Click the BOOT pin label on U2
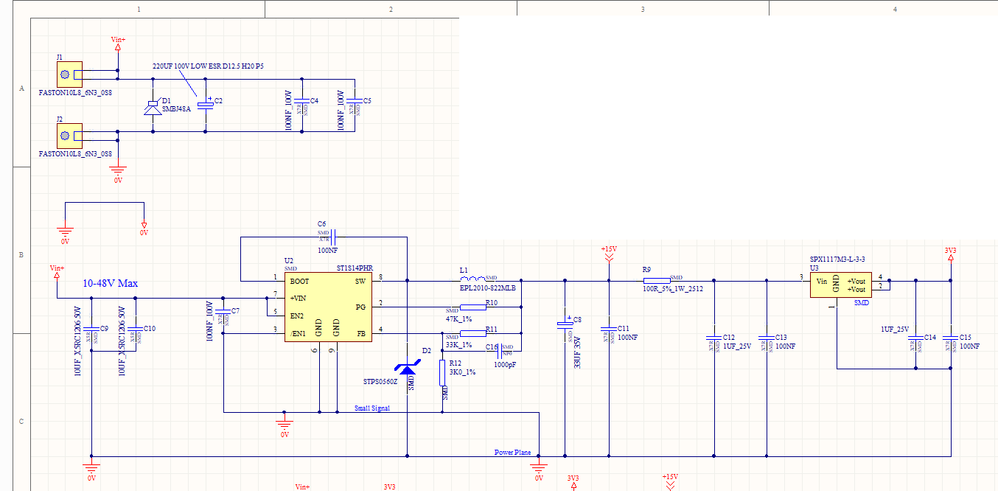The height and width of the screenshot is (491, 998). click(299, 280)
